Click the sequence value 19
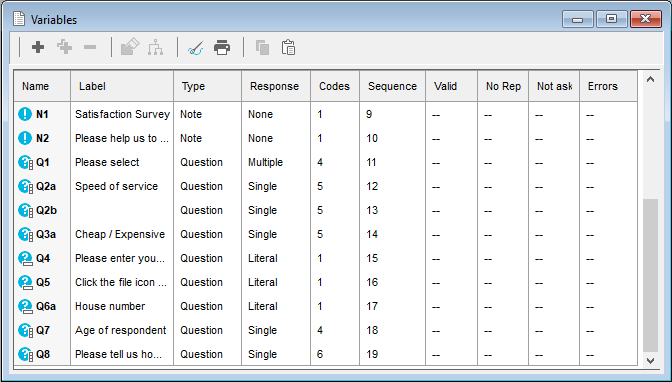Image resolution: width=672 pixels, height=382 pixels. (x=372, y=355)
